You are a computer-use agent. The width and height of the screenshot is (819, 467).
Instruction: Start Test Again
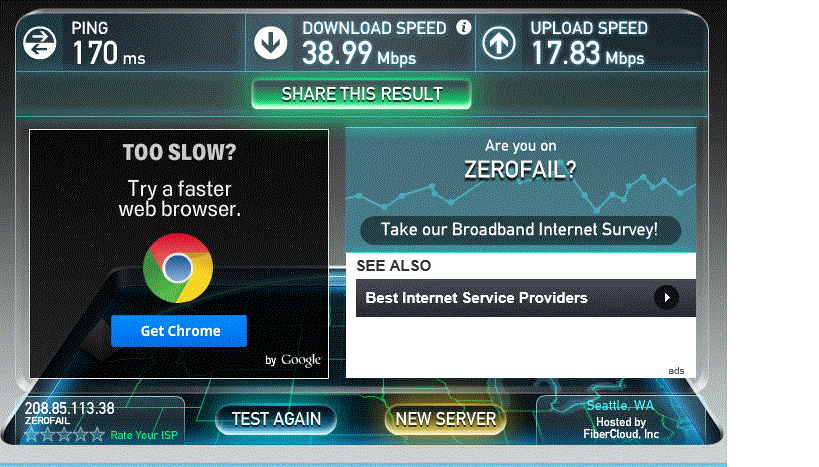[x=276, y=419]
